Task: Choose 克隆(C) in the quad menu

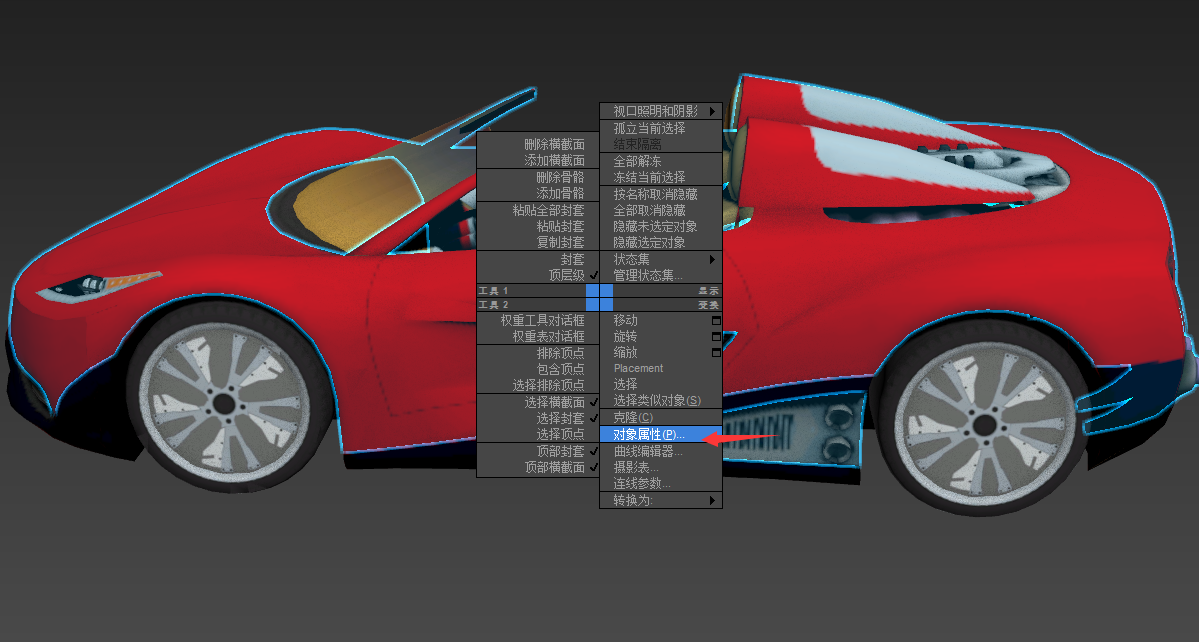Action: click(633, 417)
